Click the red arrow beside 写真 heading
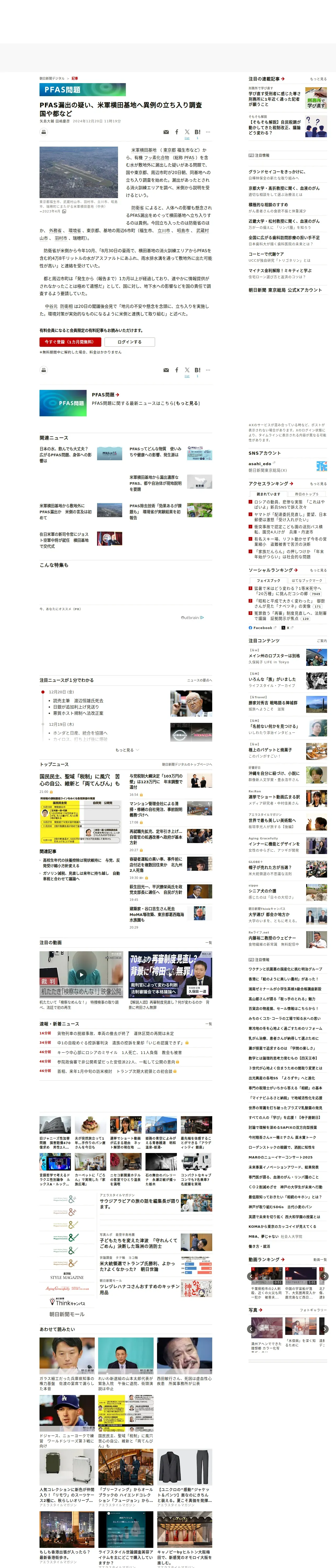336x1568 pixels. coord(260,1310)
